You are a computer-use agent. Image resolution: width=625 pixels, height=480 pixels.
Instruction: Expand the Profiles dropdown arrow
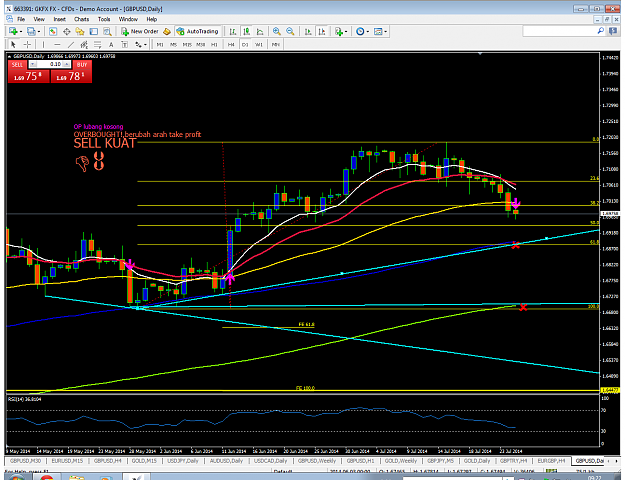39,31
